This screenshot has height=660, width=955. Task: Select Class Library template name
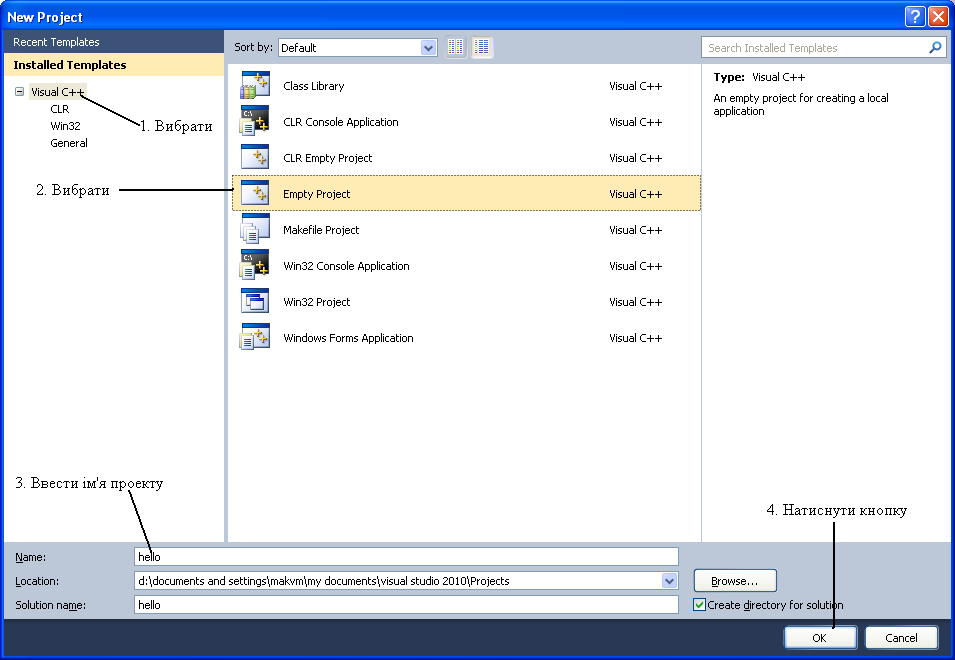click(x=314, y=86)
